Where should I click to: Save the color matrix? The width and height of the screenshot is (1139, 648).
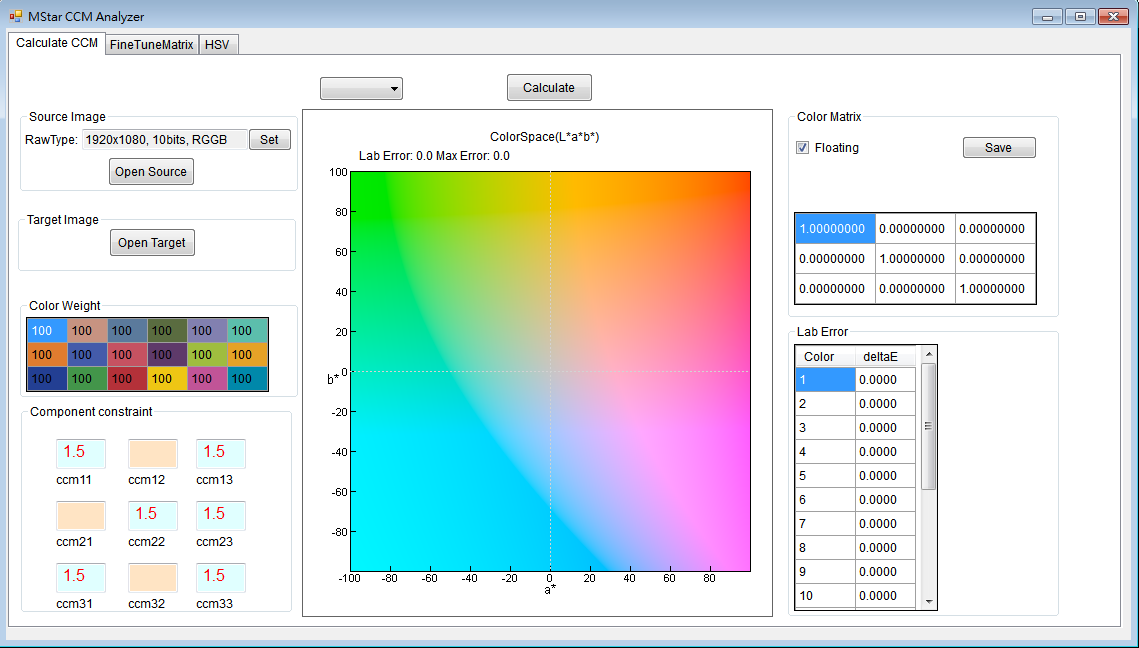pos(998,147)
